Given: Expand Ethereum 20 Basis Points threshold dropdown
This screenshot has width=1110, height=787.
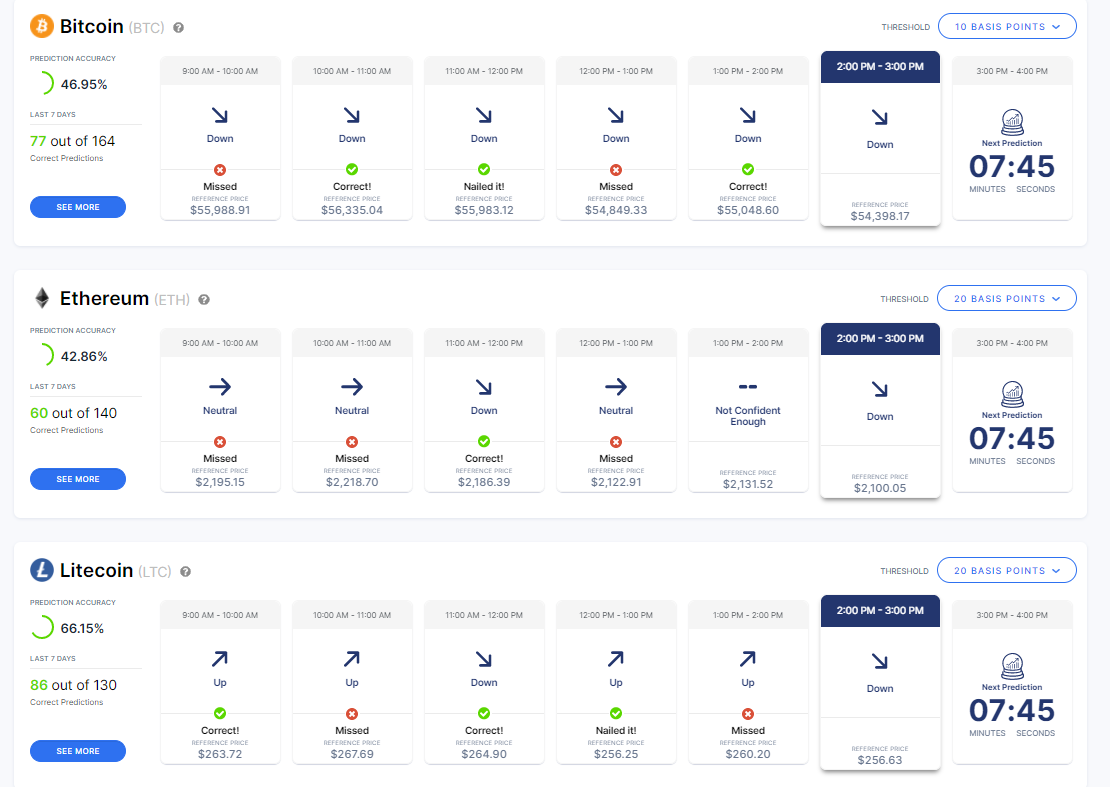Looking at the screenshot, I should [1007, 298].
